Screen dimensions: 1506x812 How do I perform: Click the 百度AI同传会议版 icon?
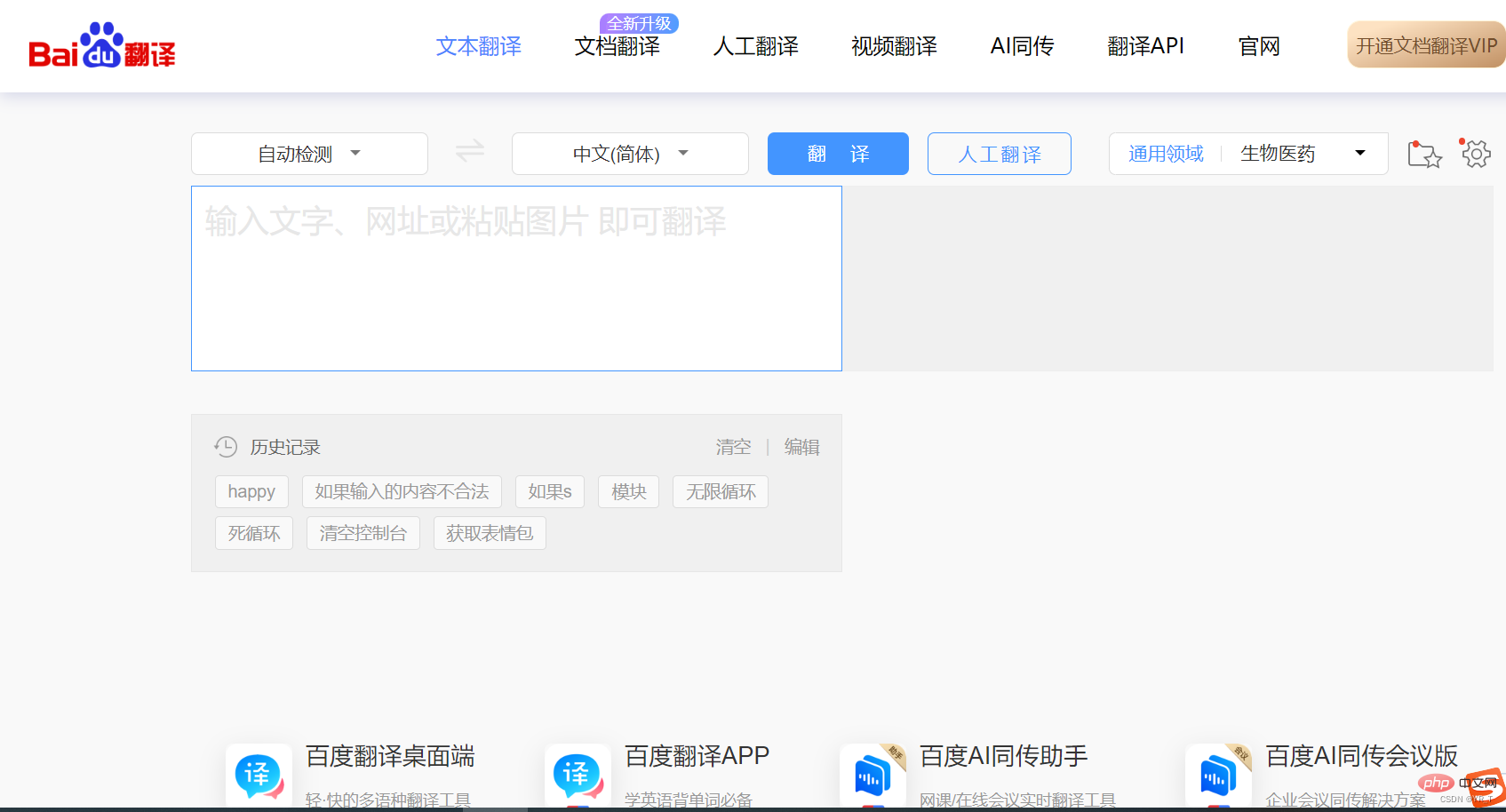pos(1218,776)
